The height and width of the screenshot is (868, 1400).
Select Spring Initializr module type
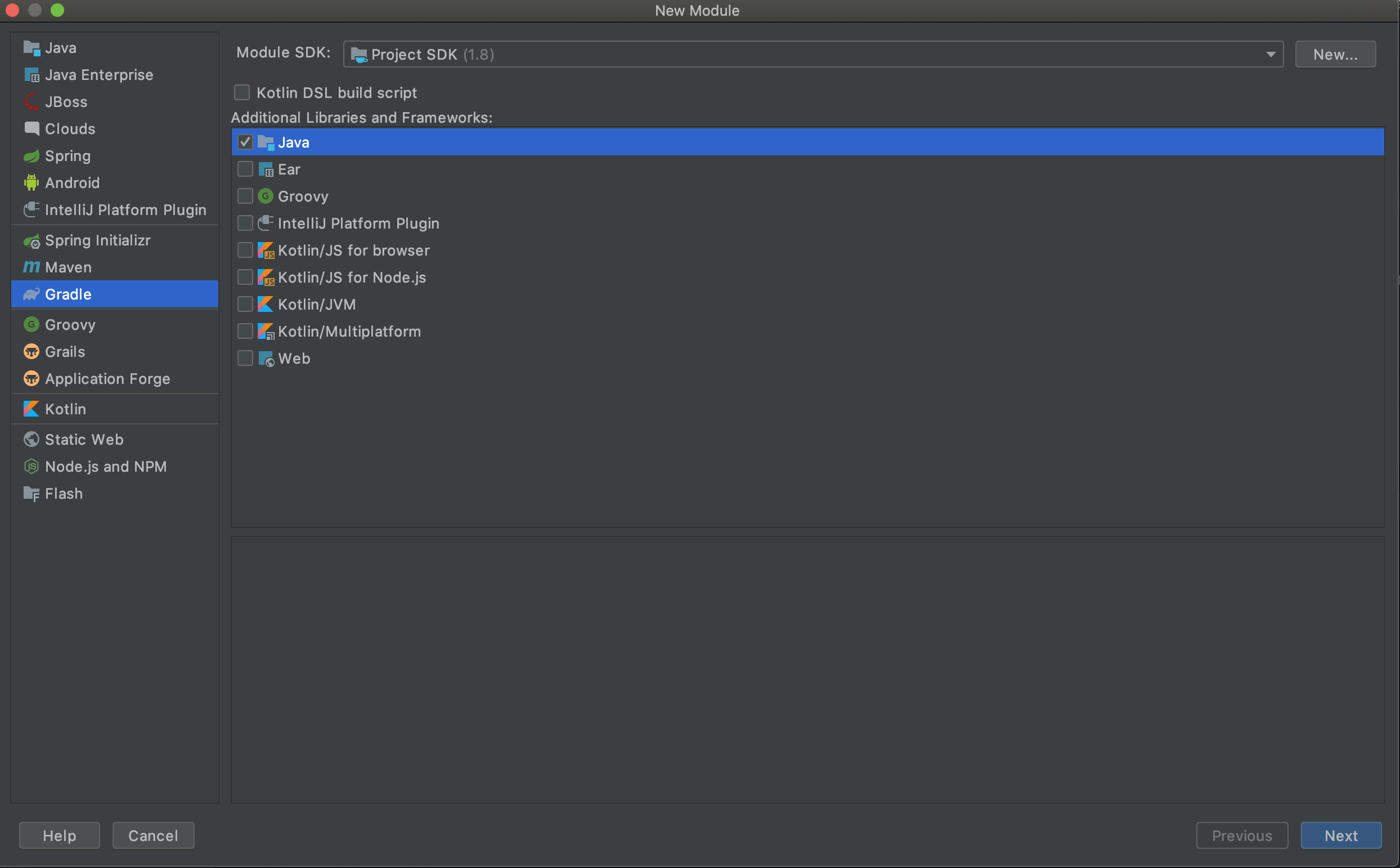coord(97,240)
